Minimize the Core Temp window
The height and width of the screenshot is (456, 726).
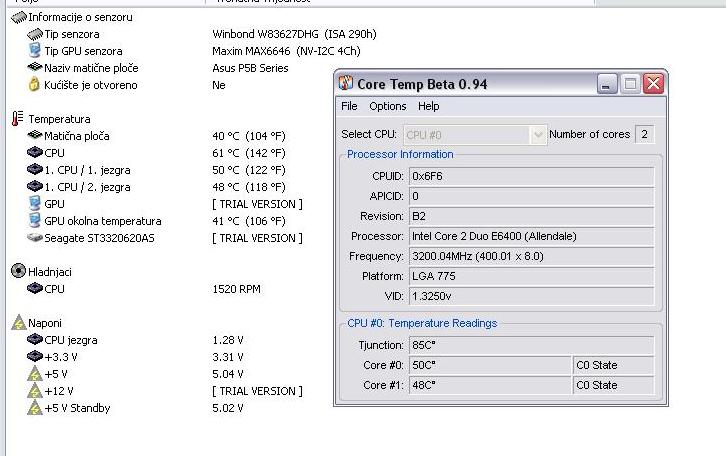click(x=607, y=84)
